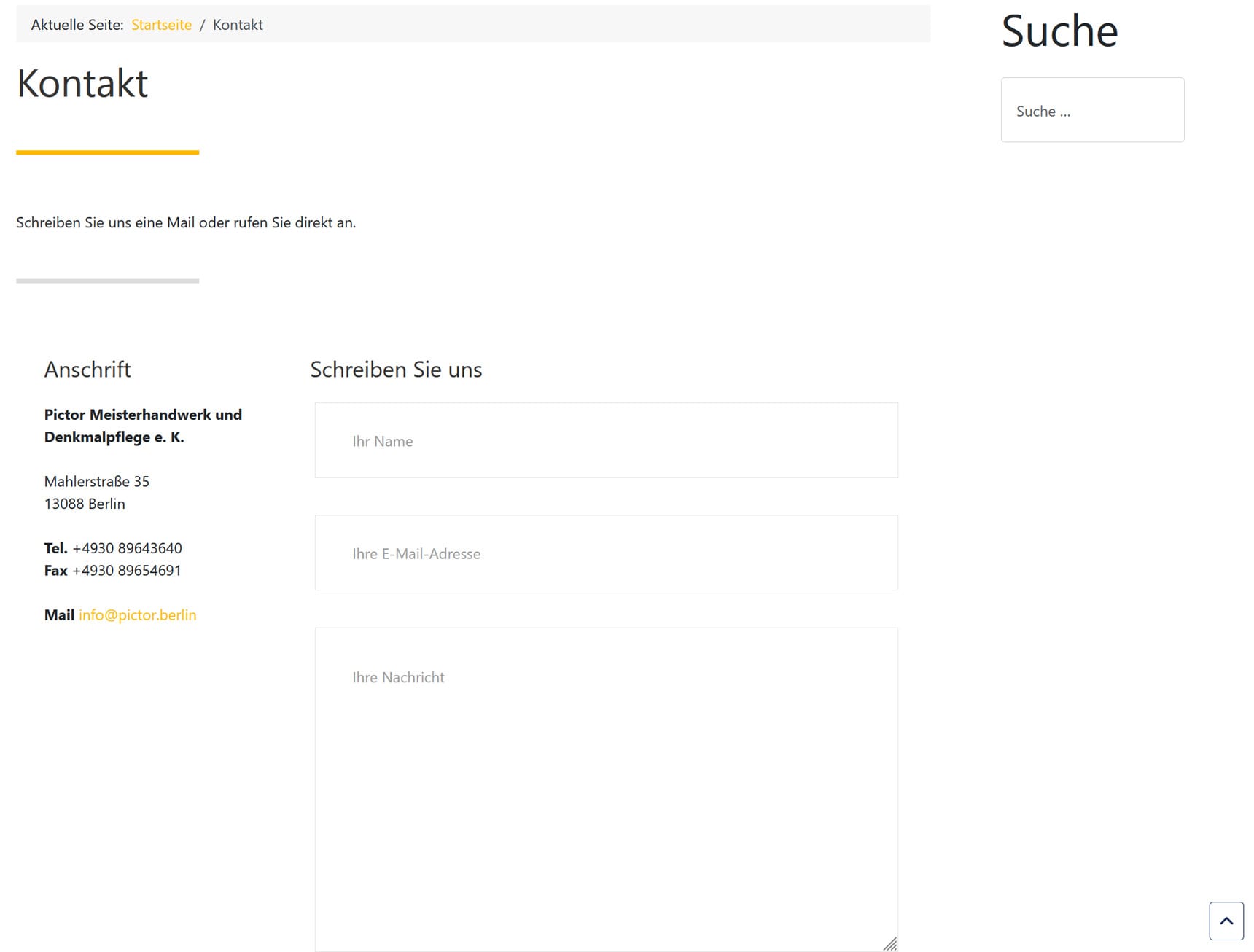The width and height of the screenshot is (1254, 952).
Task: Click the fax number +4930 89654691
Action: click(126, 570)
